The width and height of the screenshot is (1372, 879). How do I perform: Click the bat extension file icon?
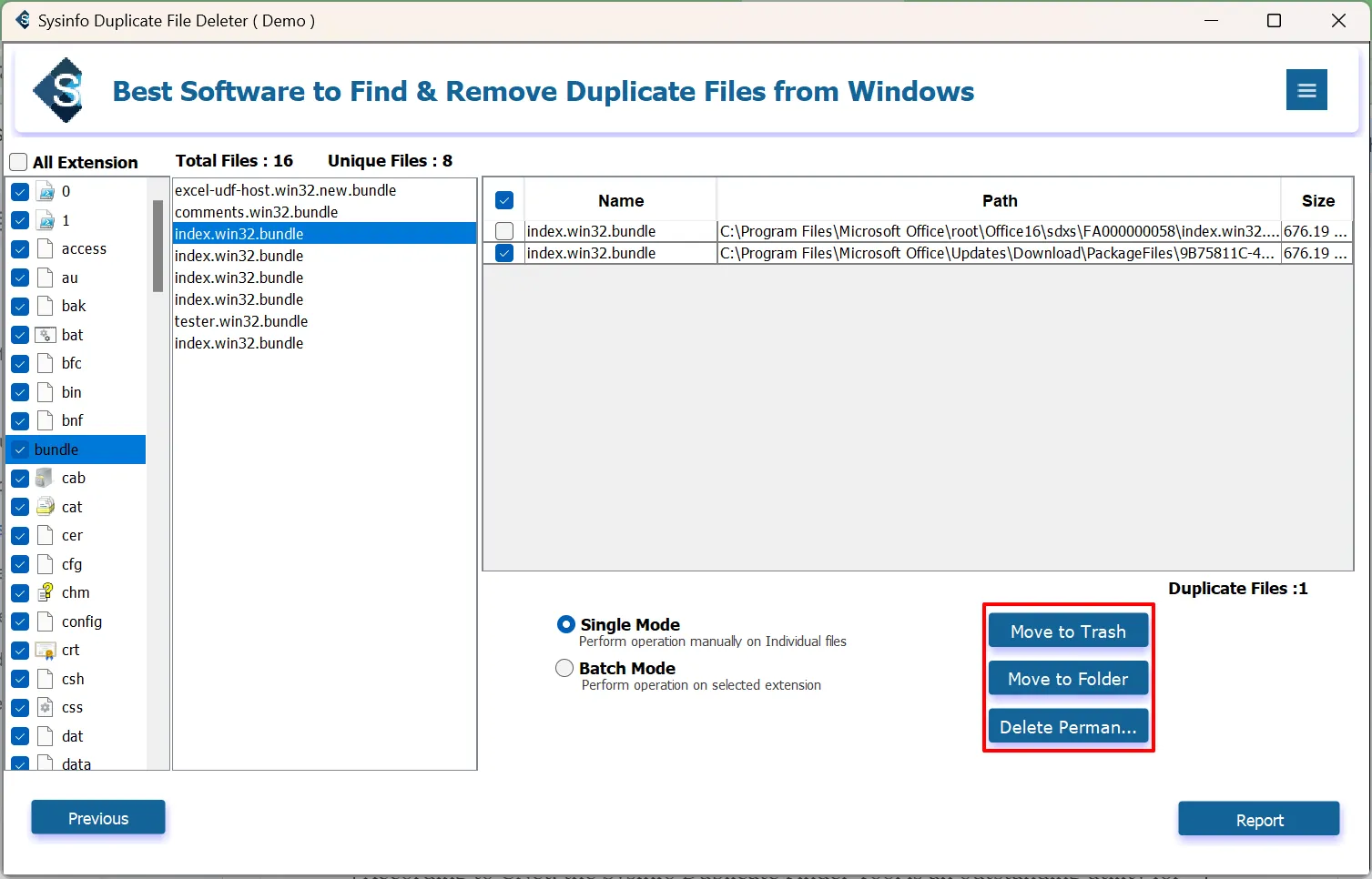(46, 335)
